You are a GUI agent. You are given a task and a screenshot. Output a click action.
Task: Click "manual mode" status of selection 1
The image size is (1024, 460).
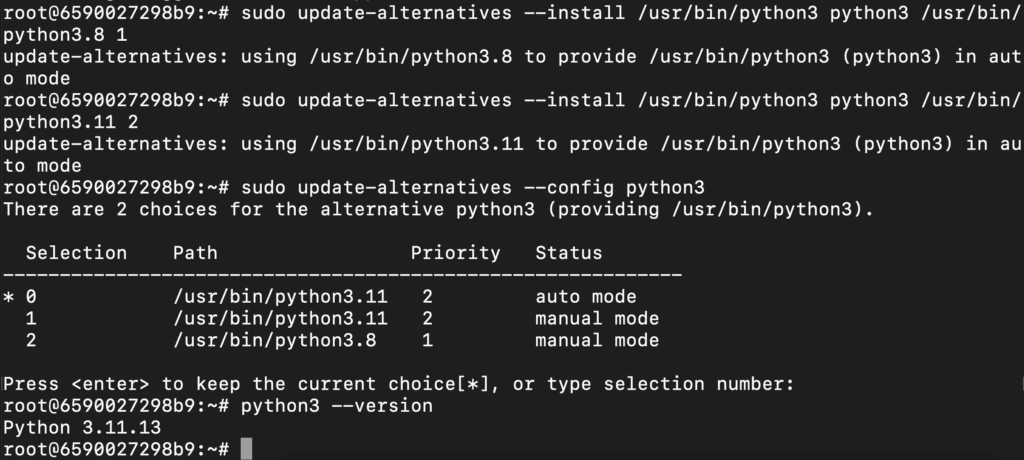point(596,319)
